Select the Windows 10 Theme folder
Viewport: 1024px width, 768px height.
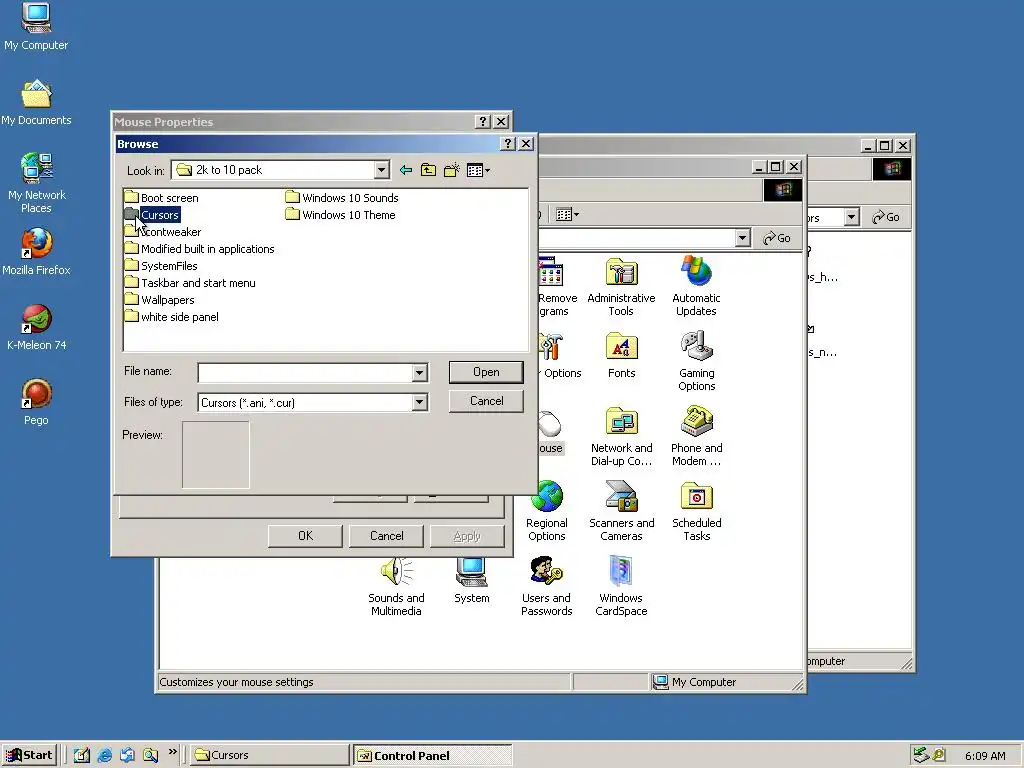[340, 215]
